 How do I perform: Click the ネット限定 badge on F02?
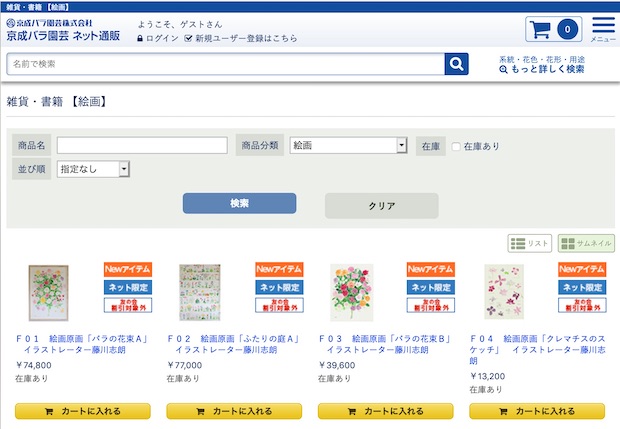pos(280,287)
